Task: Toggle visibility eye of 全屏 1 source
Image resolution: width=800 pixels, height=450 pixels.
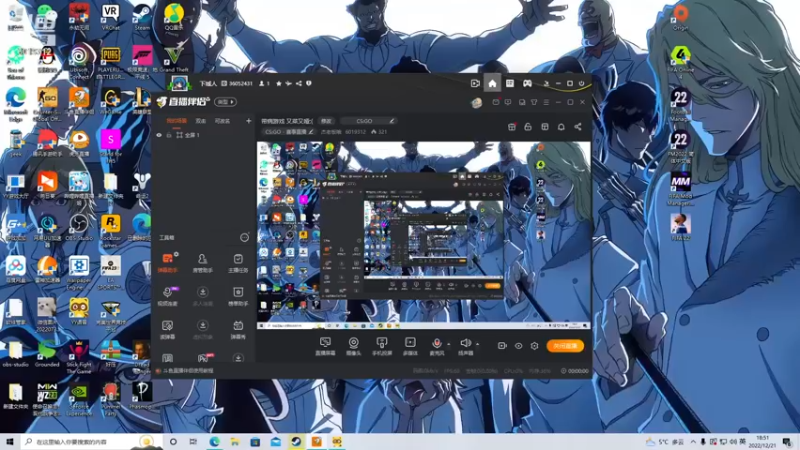Action: 159,135
